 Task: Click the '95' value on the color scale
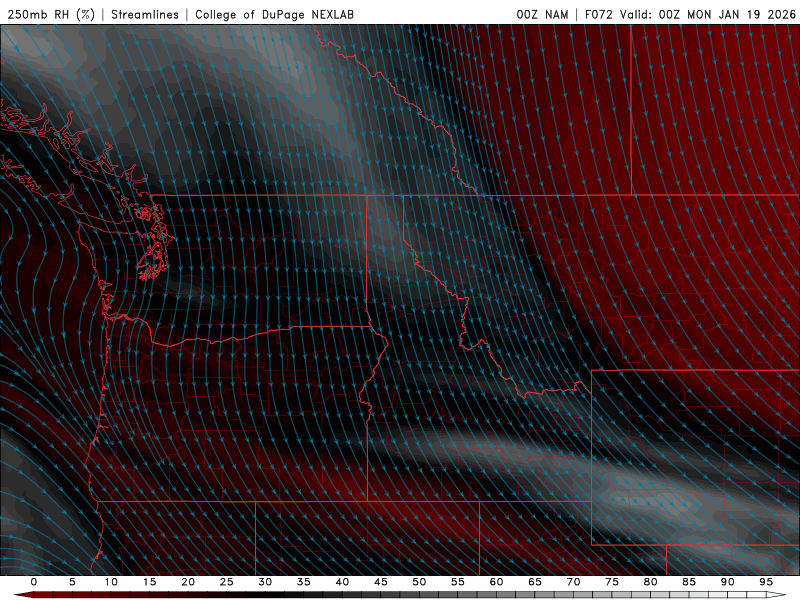pyautogui.click(x=766, y=582)
